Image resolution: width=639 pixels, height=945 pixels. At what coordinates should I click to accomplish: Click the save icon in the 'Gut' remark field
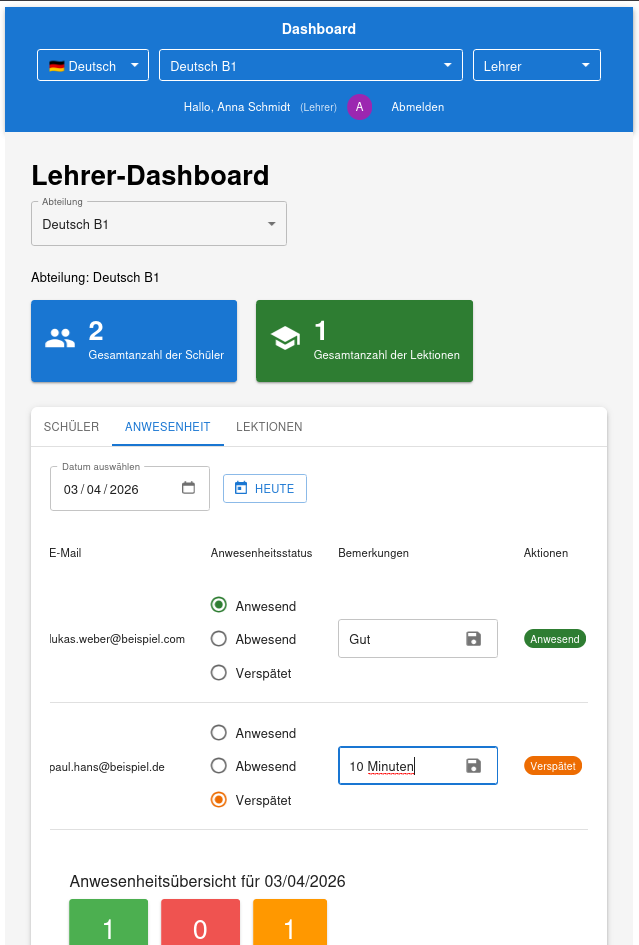pos(474,639)
